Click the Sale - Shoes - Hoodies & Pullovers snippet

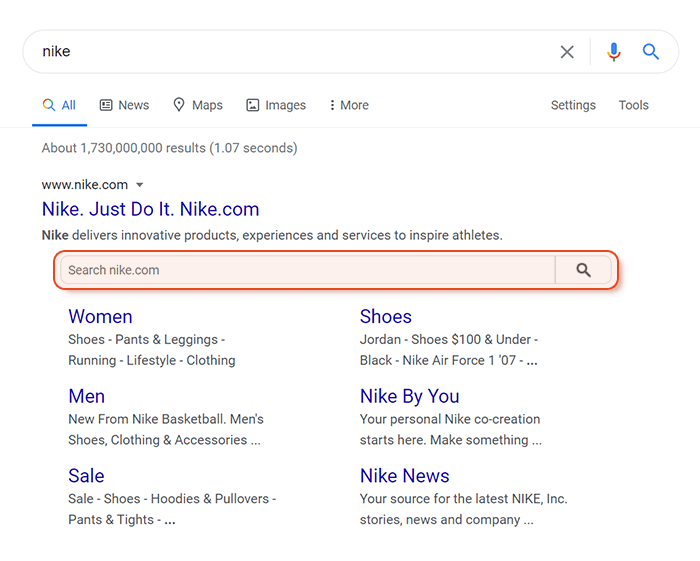click(172, 509)
